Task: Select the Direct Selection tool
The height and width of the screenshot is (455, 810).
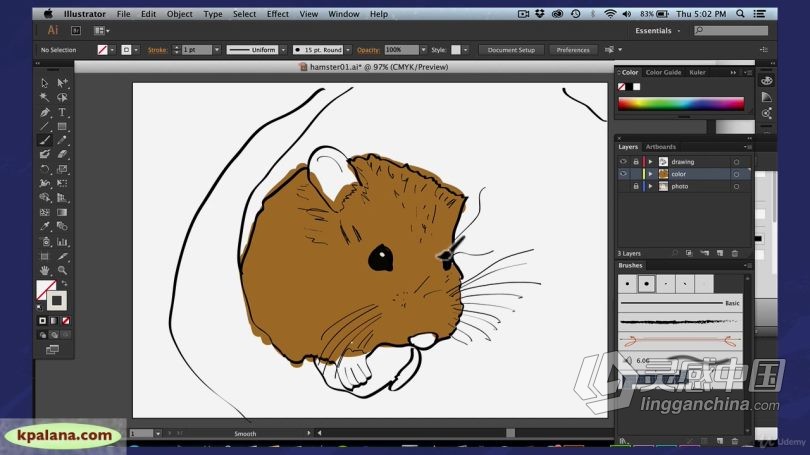Action: tap(62, 83)
